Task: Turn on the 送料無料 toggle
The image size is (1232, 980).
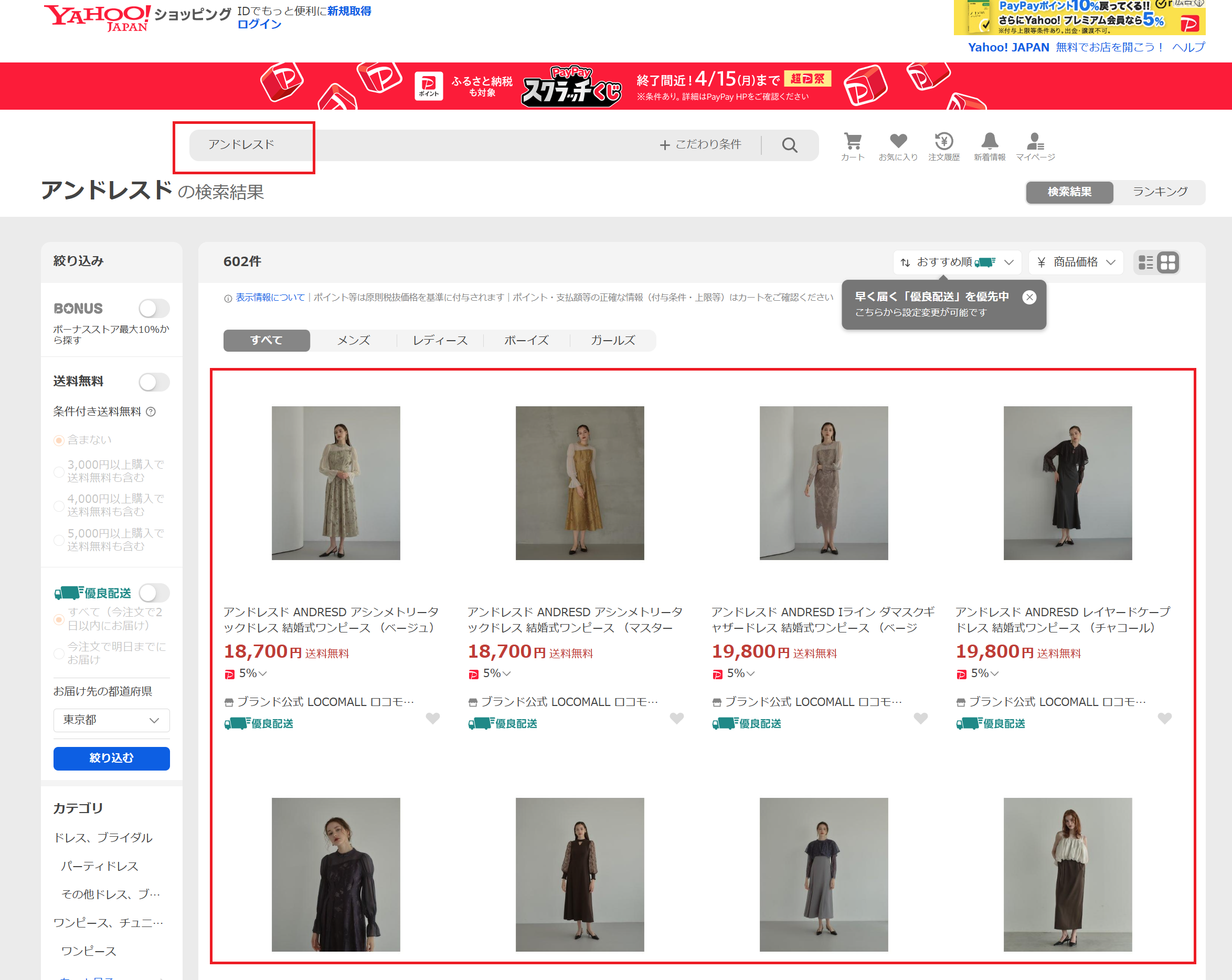Action: pyautogui.click(x=154, y=382)
